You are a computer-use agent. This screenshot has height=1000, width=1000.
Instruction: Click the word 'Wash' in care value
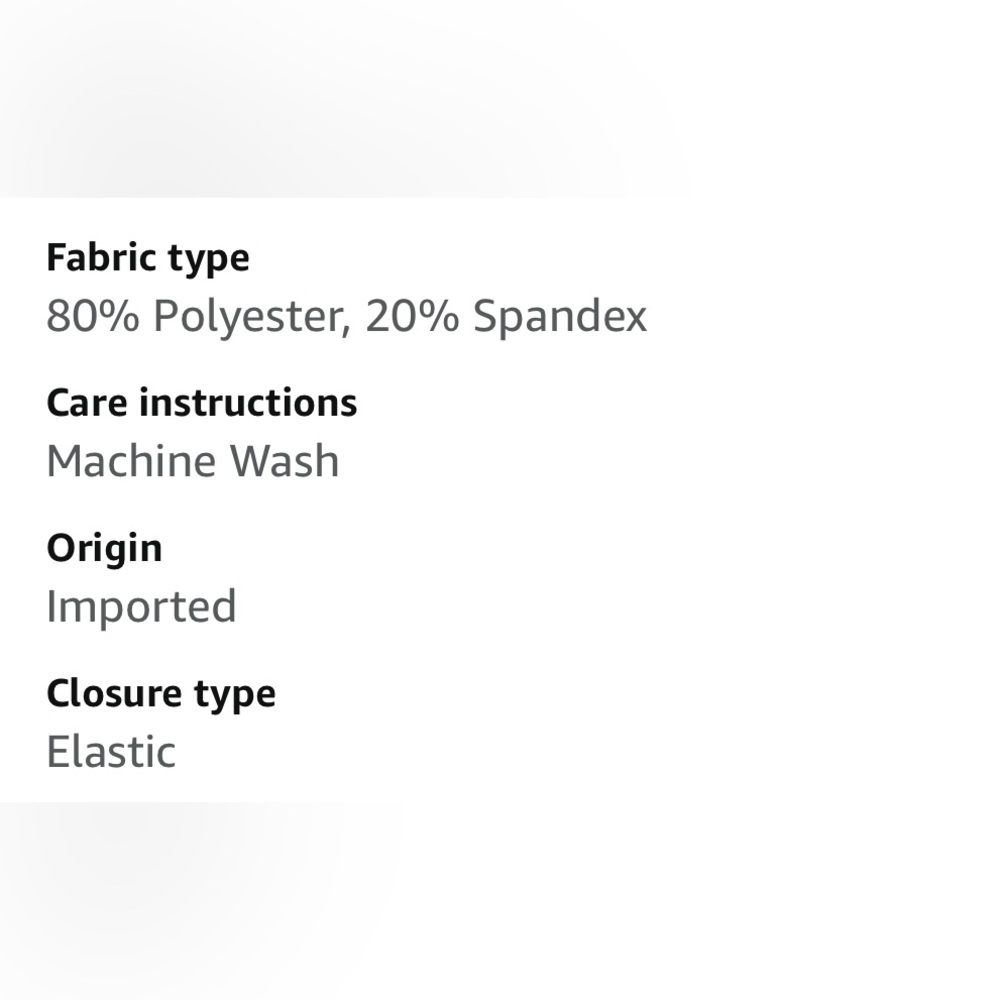pyautogui.click(x=284, y=460)
